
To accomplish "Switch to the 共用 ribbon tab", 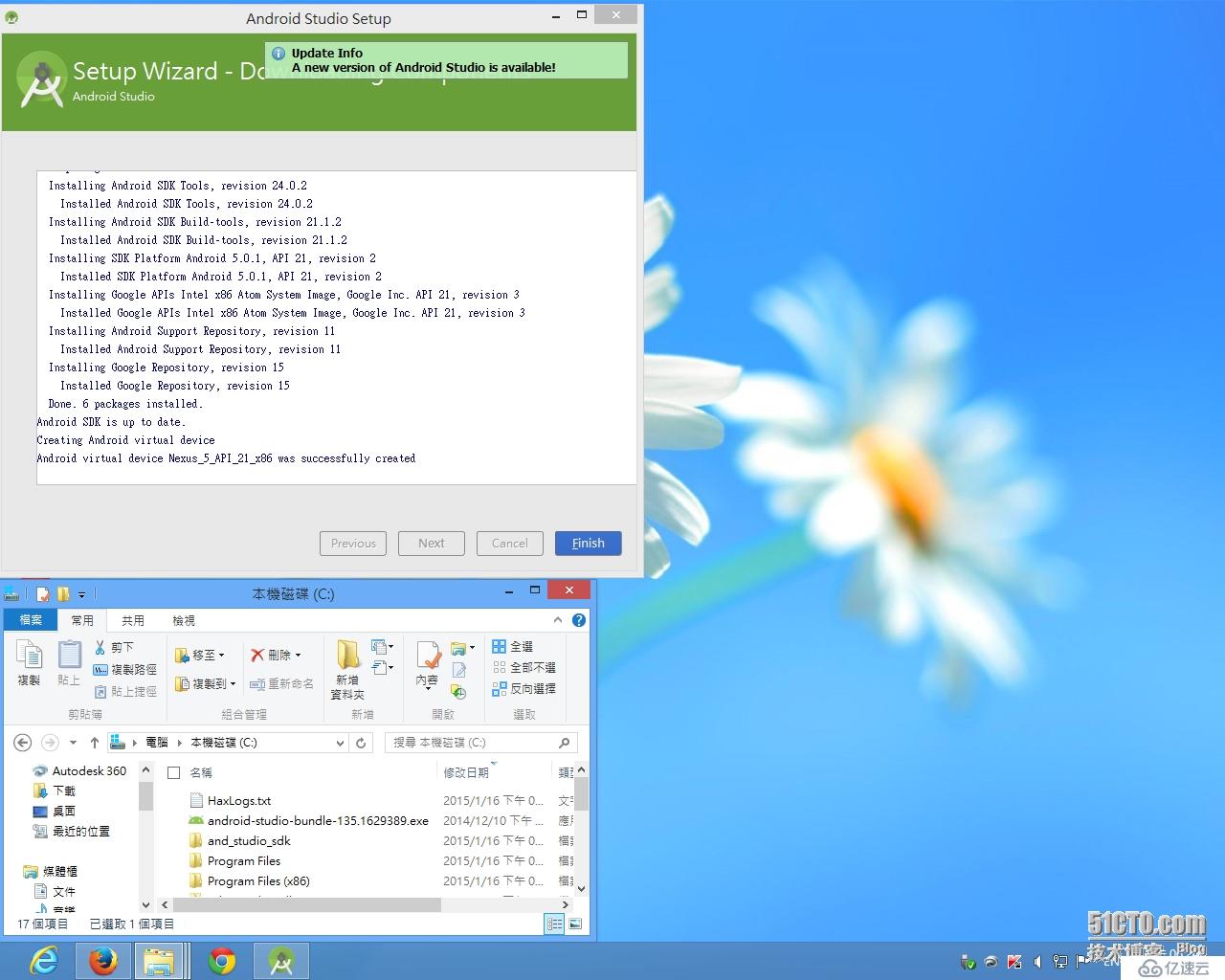I will [x=133, y=620].
